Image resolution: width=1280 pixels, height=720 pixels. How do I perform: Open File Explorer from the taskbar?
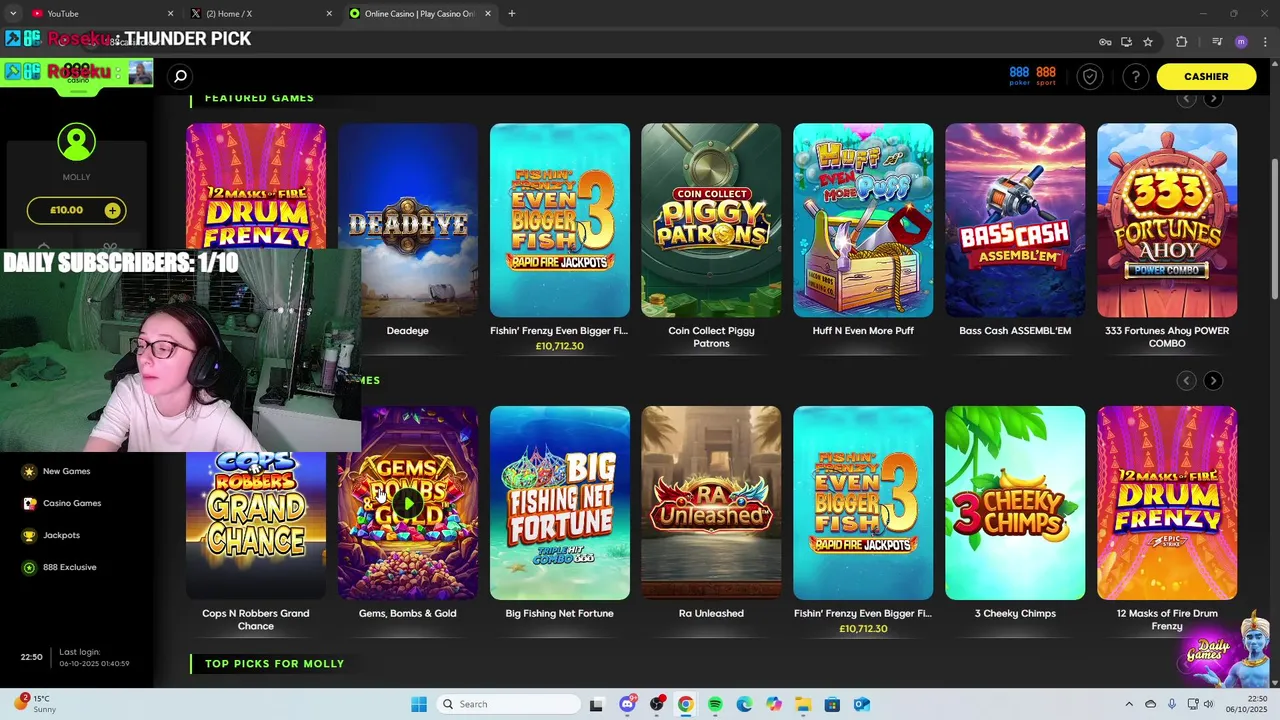803,704
